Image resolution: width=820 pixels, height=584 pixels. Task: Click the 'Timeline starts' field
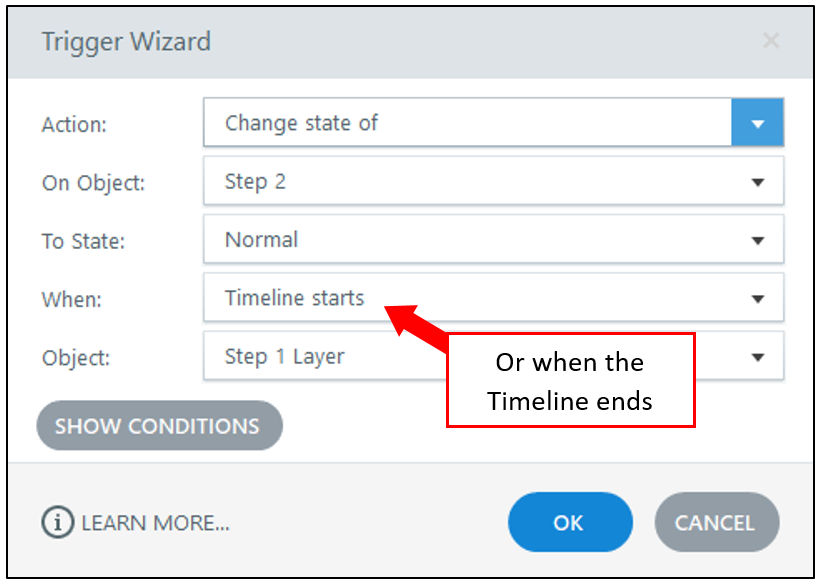click(x=493, y=297)
